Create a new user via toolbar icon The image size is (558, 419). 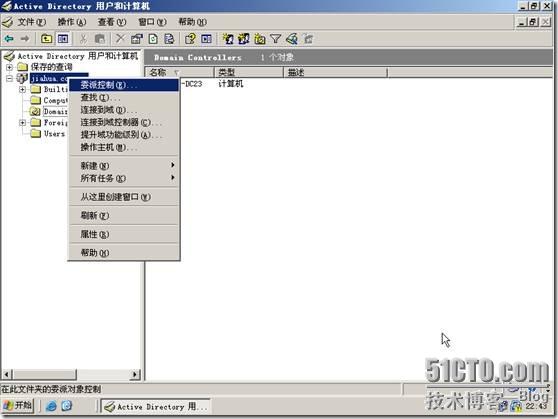tap(228, 38)
